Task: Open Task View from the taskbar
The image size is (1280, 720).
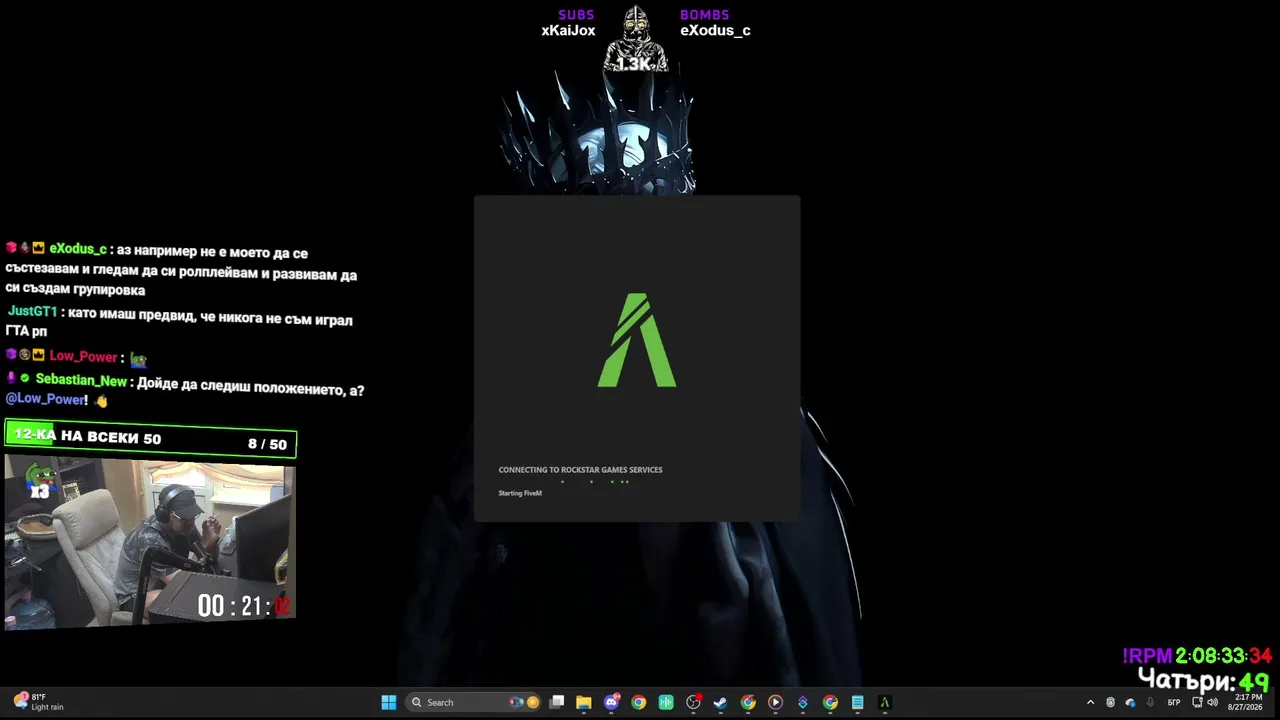Action: point(557,702)
